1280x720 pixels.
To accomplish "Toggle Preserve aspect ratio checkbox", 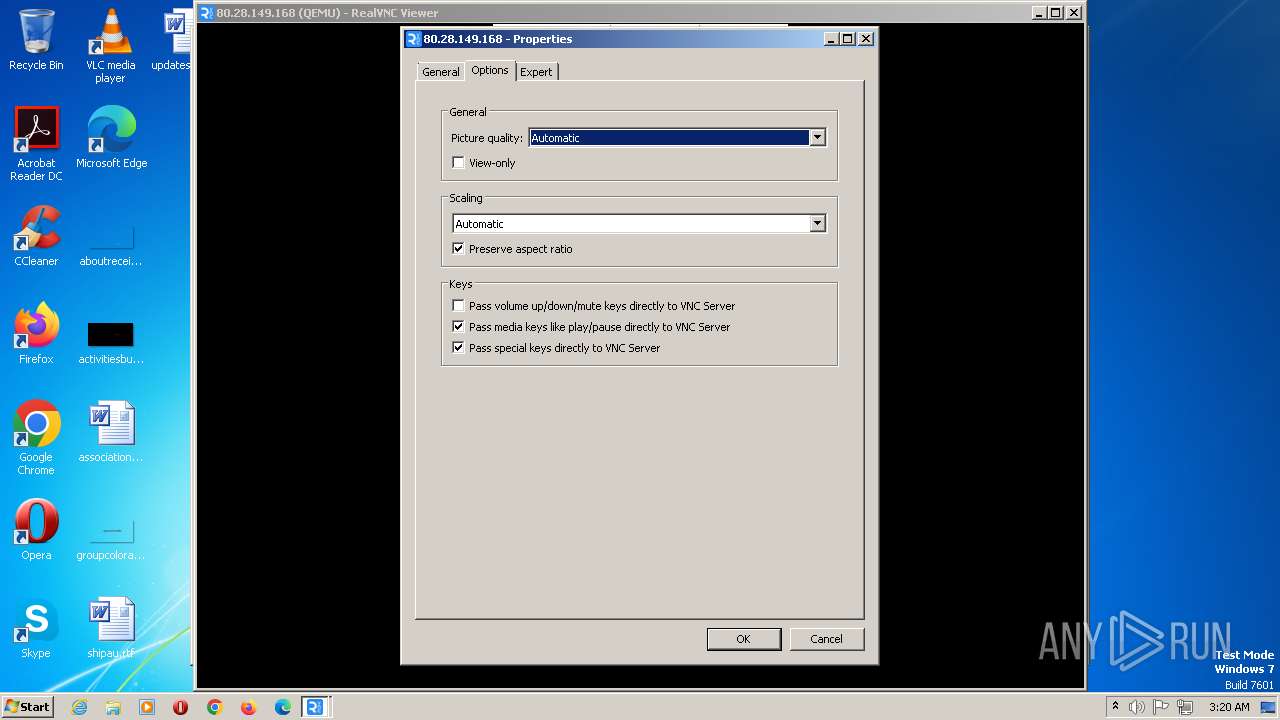I will coord(459,249).
